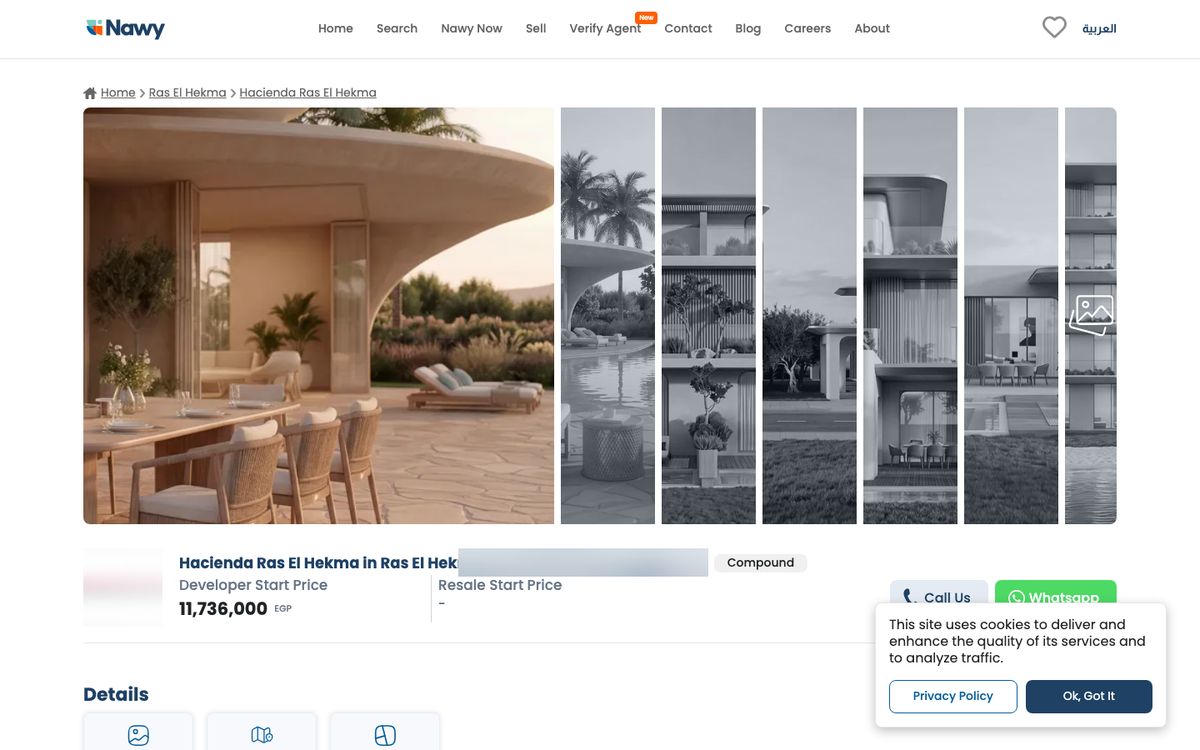1200x750 pixels.
Task: Go to Home in navigation menu
Action: point(335,28)
